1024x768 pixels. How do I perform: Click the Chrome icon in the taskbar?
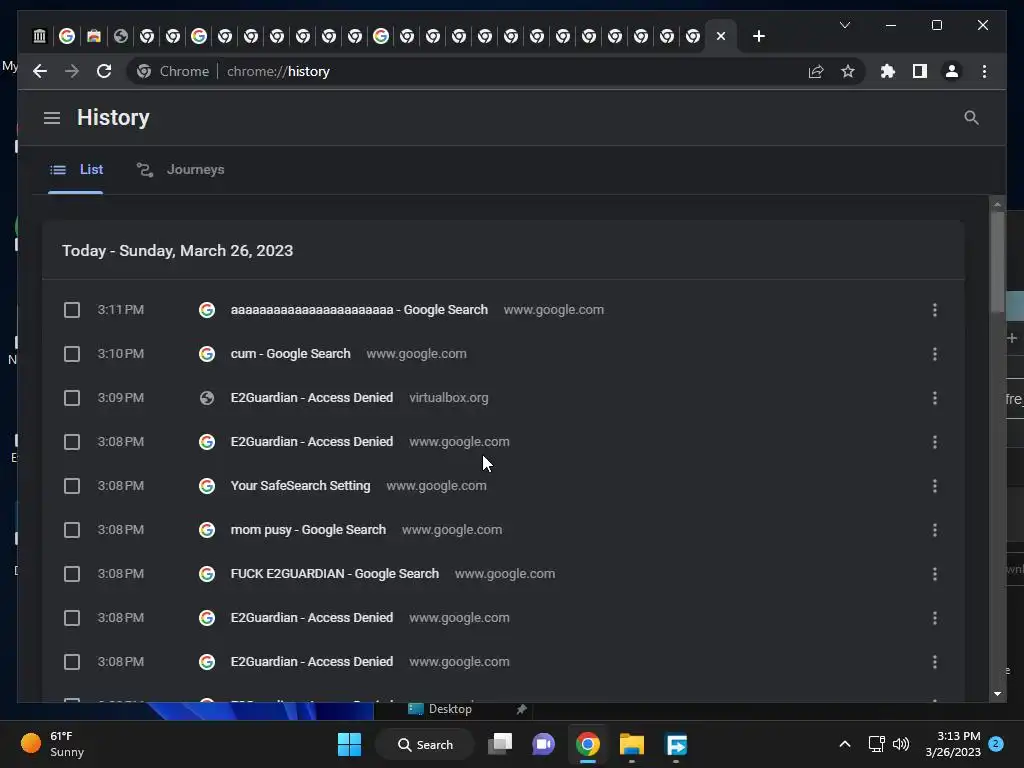pyautogui.click(x=588, y=744)
